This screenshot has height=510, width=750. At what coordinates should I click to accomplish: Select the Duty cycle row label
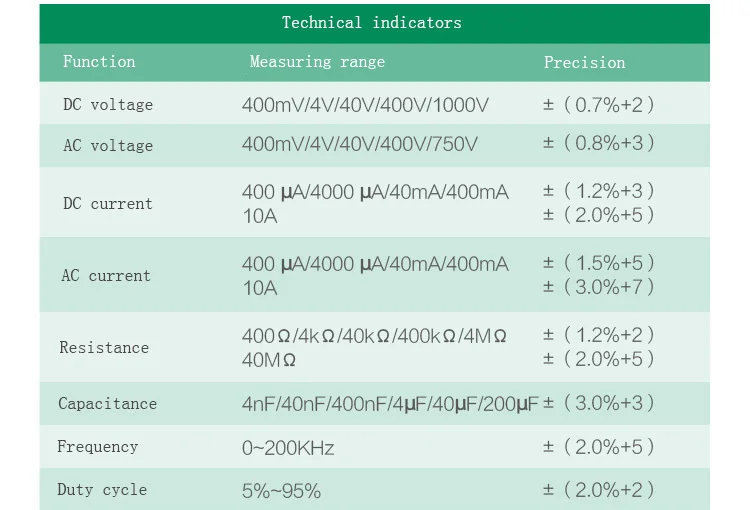pos(101,490)
